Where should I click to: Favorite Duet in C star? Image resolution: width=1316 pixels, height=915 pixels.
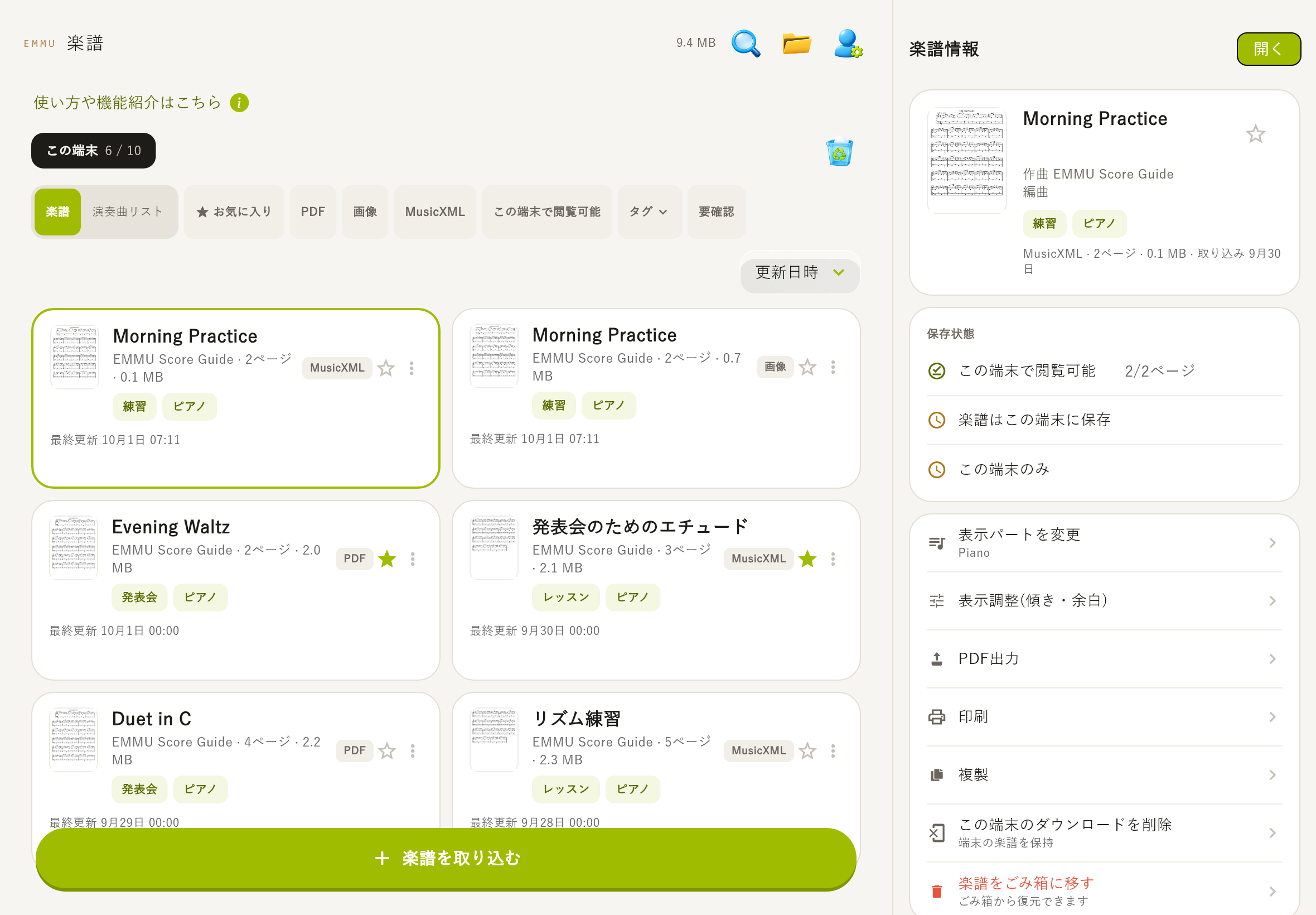388,750
